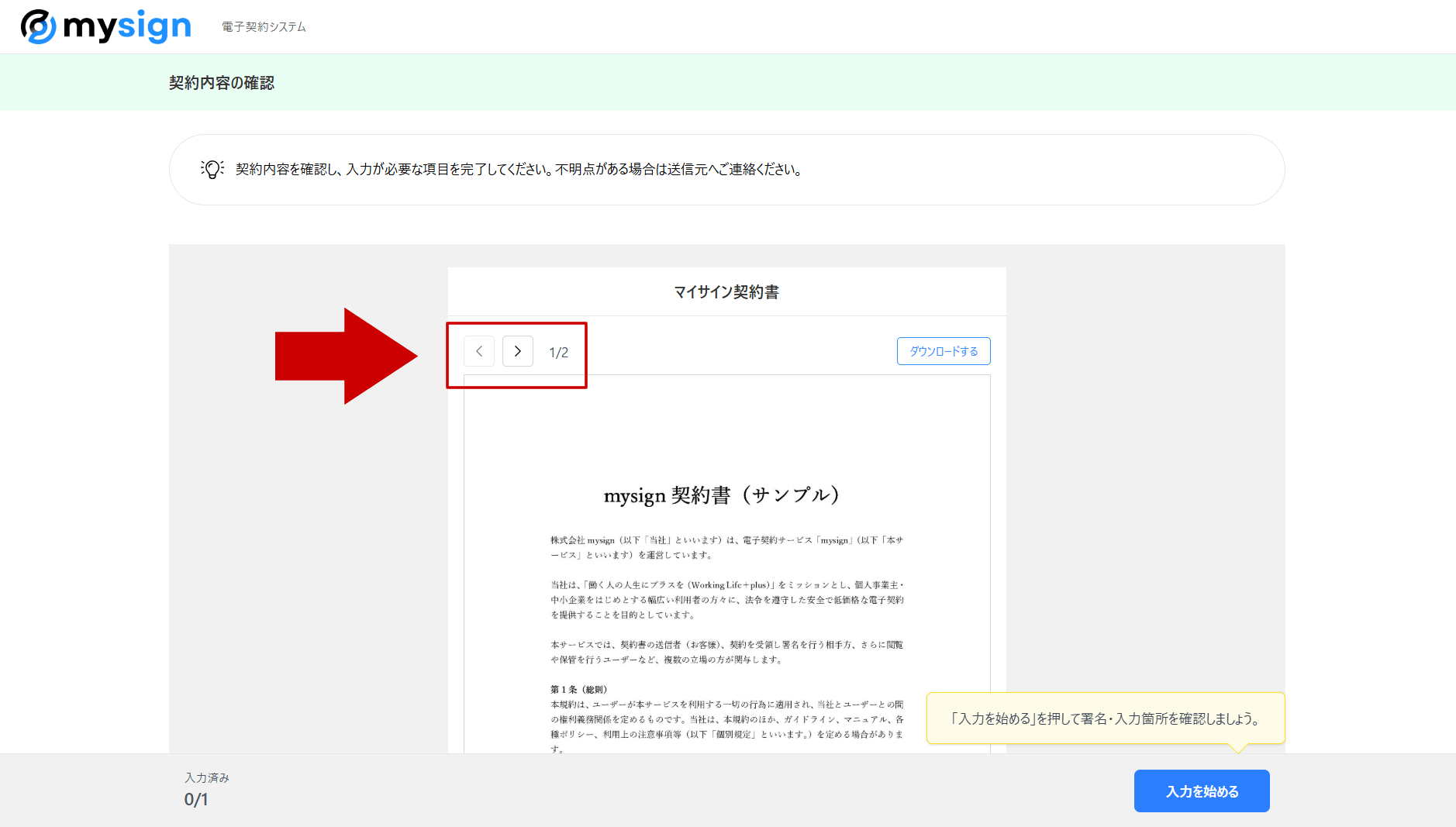Click the ダウンロードする download button

[x=943, y=351]
